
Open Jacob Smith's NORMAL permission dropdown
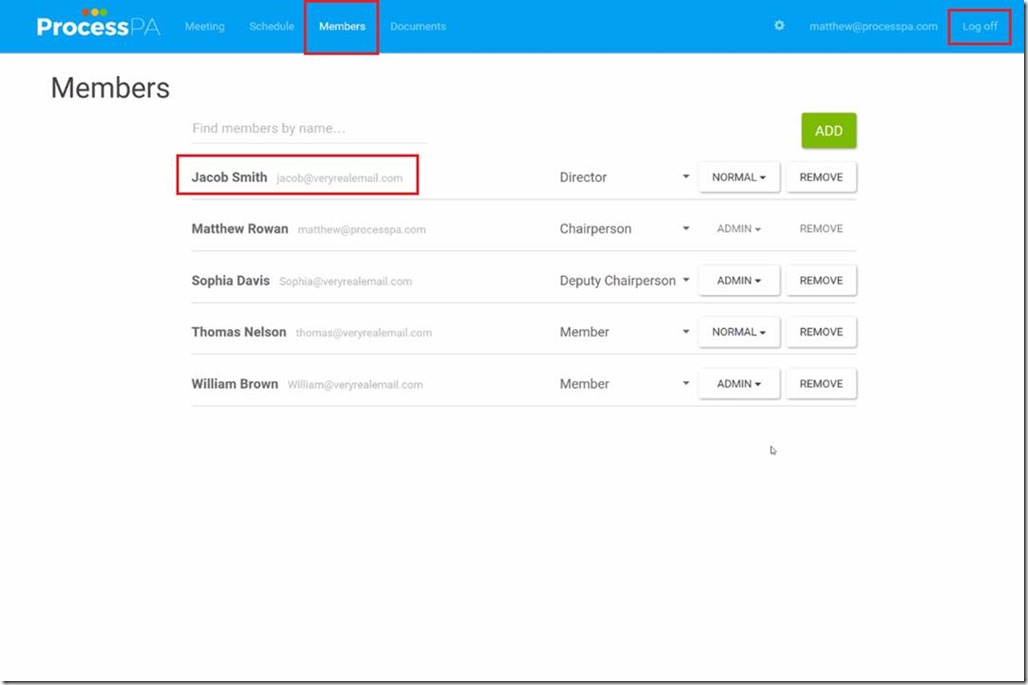[x=738, y=177]
